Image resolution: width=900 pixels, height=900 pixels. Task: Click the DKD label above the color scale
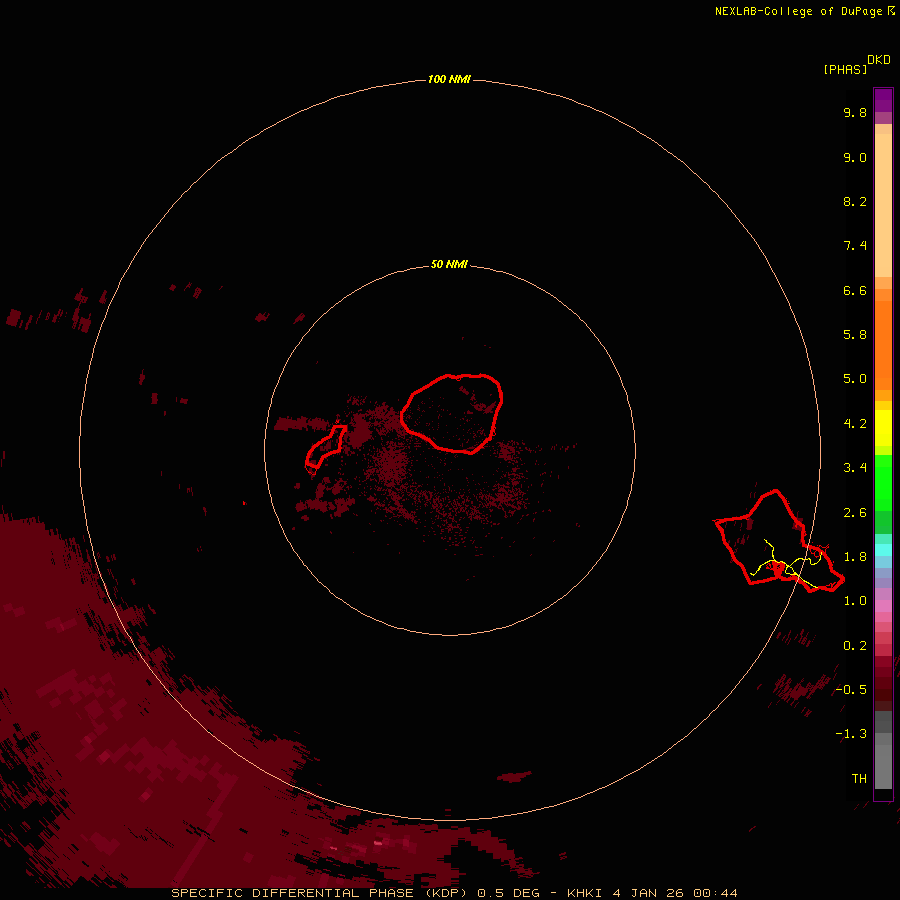point(879,60)
